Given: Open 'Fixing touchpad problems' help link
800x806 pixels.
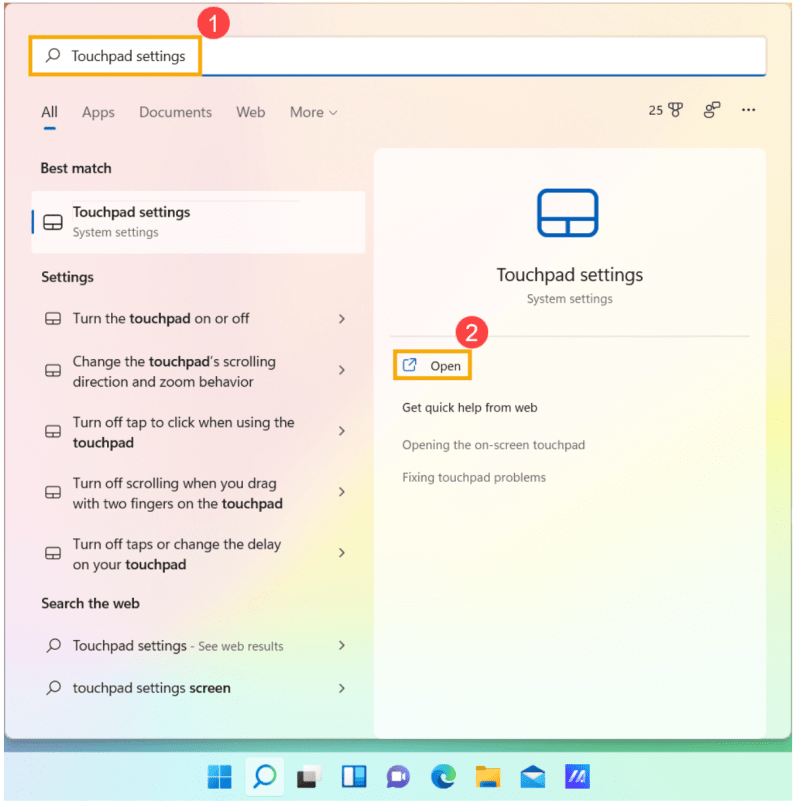Looking at the screenshot, I should point(474,478).
